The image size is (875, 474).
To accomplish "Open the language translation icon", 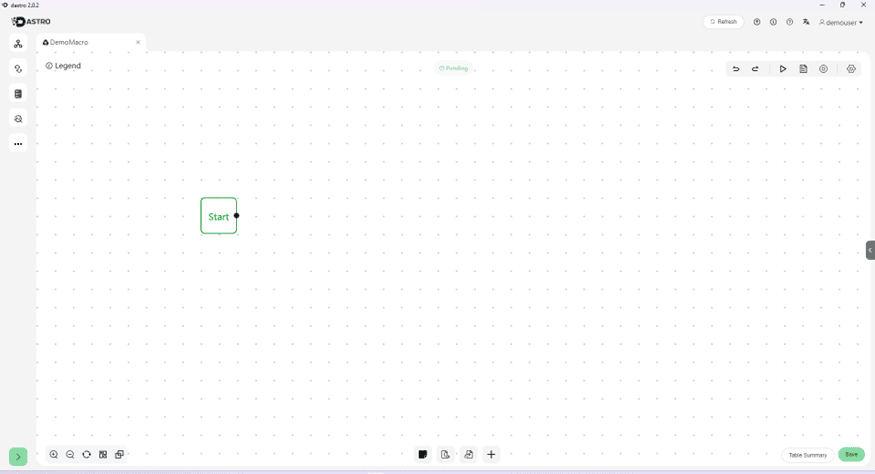I will [806, 22].
